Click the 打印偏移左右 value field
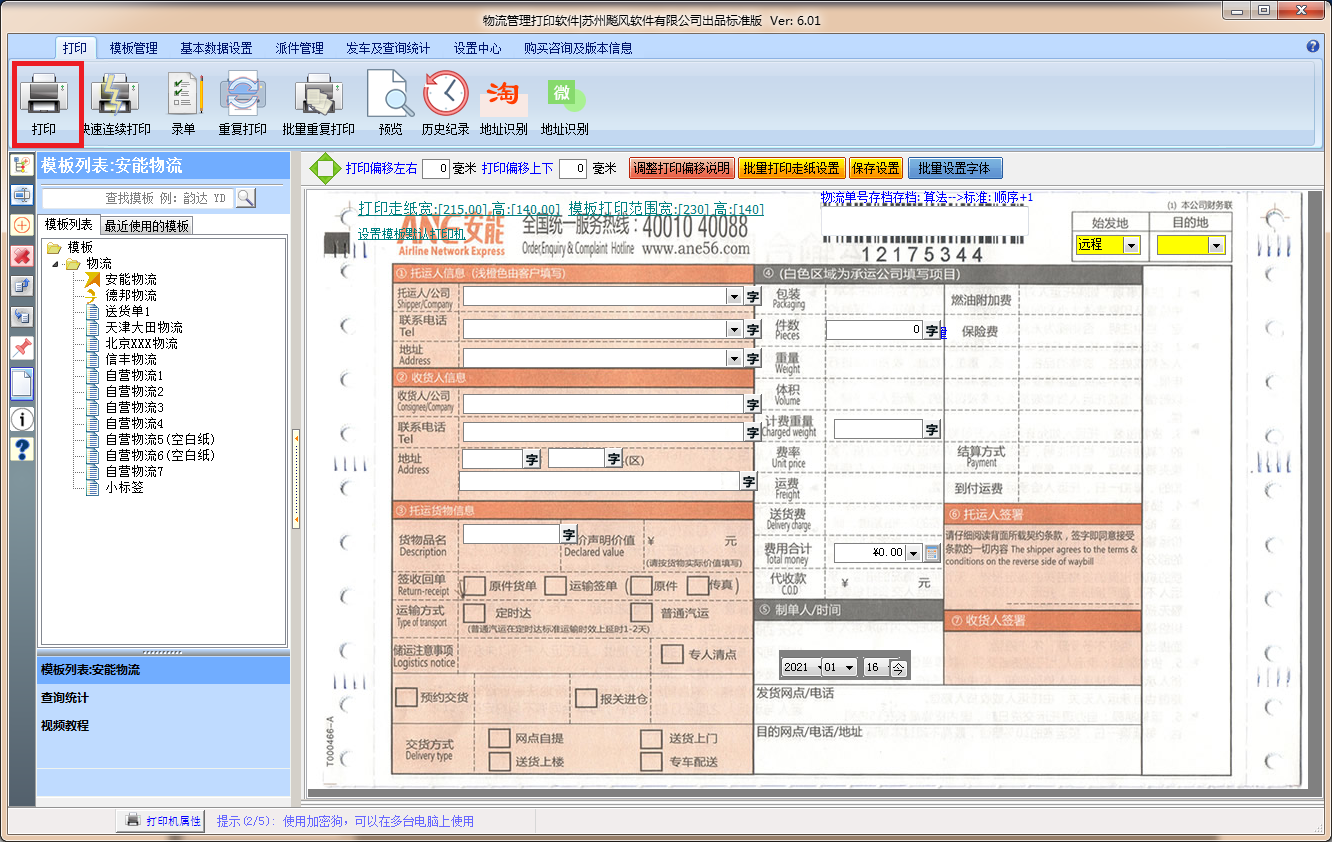The width and height of the screenshot is (1332, 842). point(435,169)
